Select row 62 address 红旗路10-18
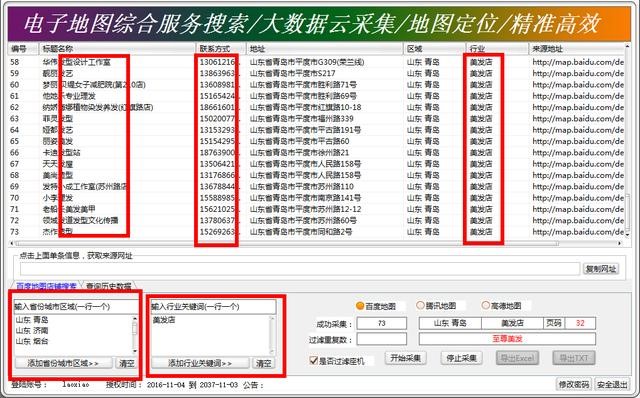 click(306, 107)
